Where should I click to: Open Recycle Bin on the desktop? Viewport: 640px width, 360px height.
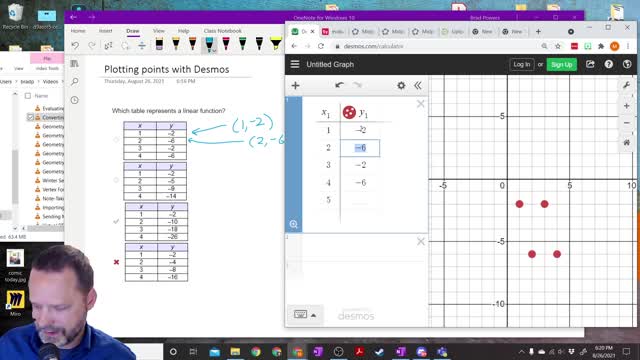coord(15,17)
